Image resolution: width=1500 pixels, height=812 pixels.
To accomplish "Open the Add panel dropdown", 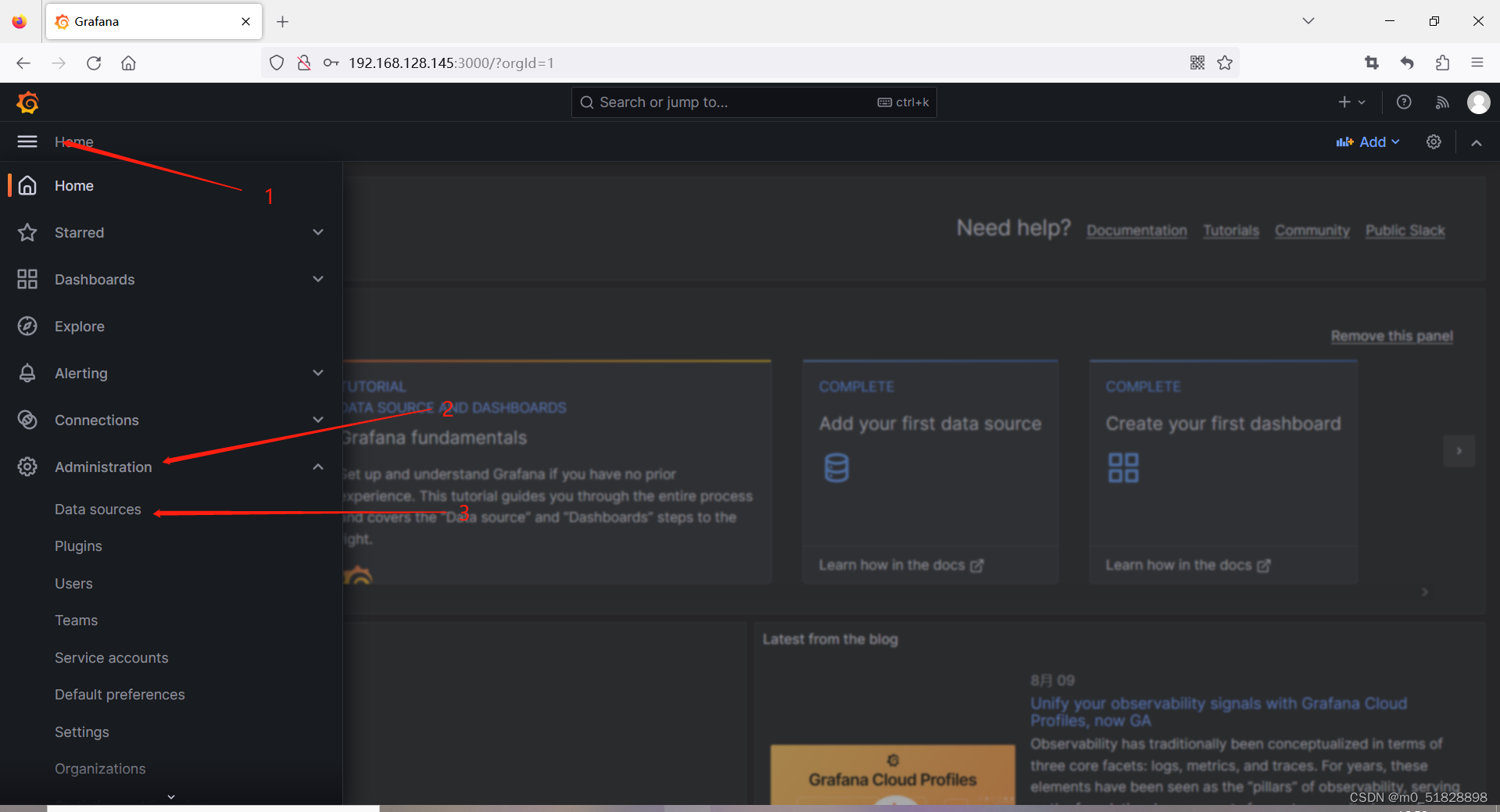I will pyautogui.click(x=1368, y=141).
